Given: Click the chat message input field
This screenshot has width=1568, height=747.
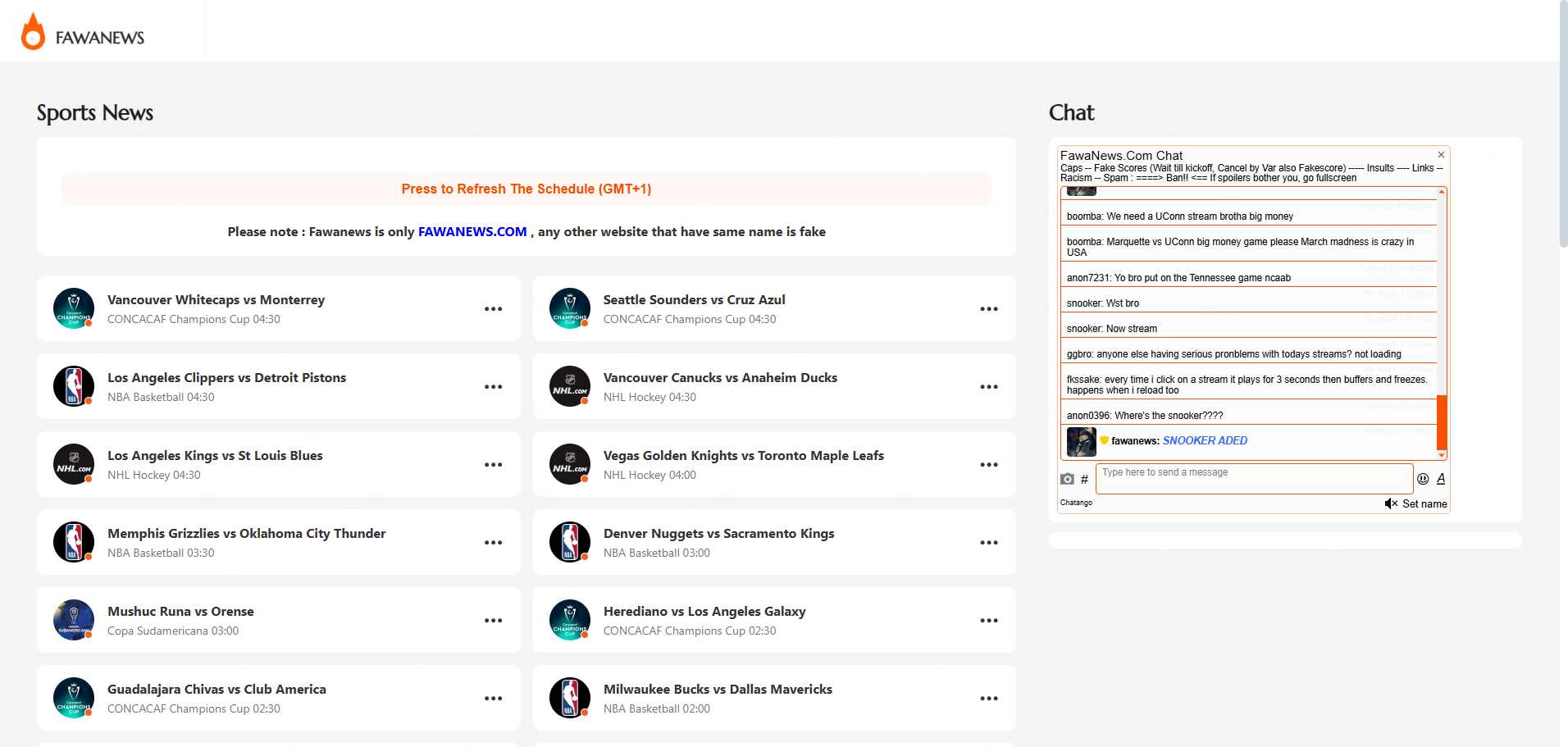Looking at the screenshot, I should point(1253,478).
